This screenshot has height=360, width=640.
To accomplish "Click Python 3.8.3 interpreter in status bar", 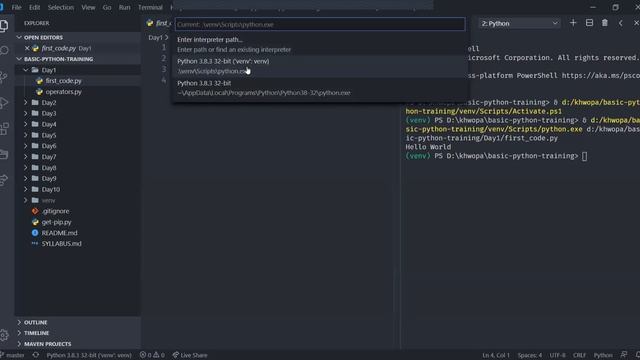I will click(x=89, y=355).
